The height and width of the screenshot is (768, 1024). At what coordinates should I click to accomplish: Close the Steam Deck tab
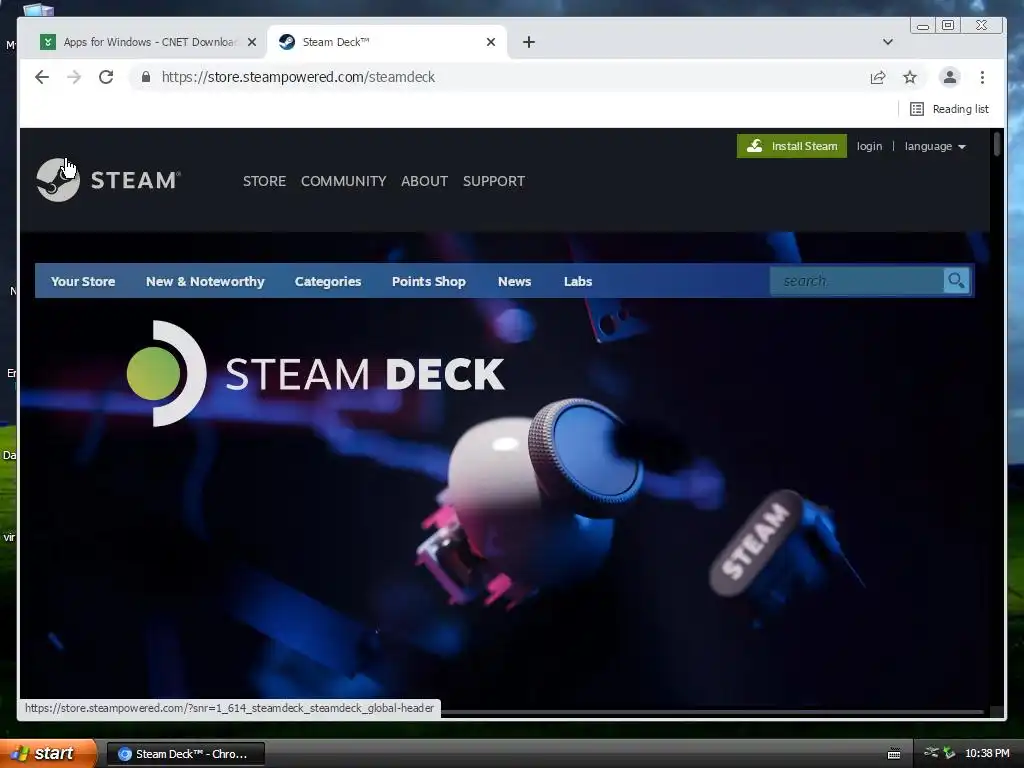(491, 42)
